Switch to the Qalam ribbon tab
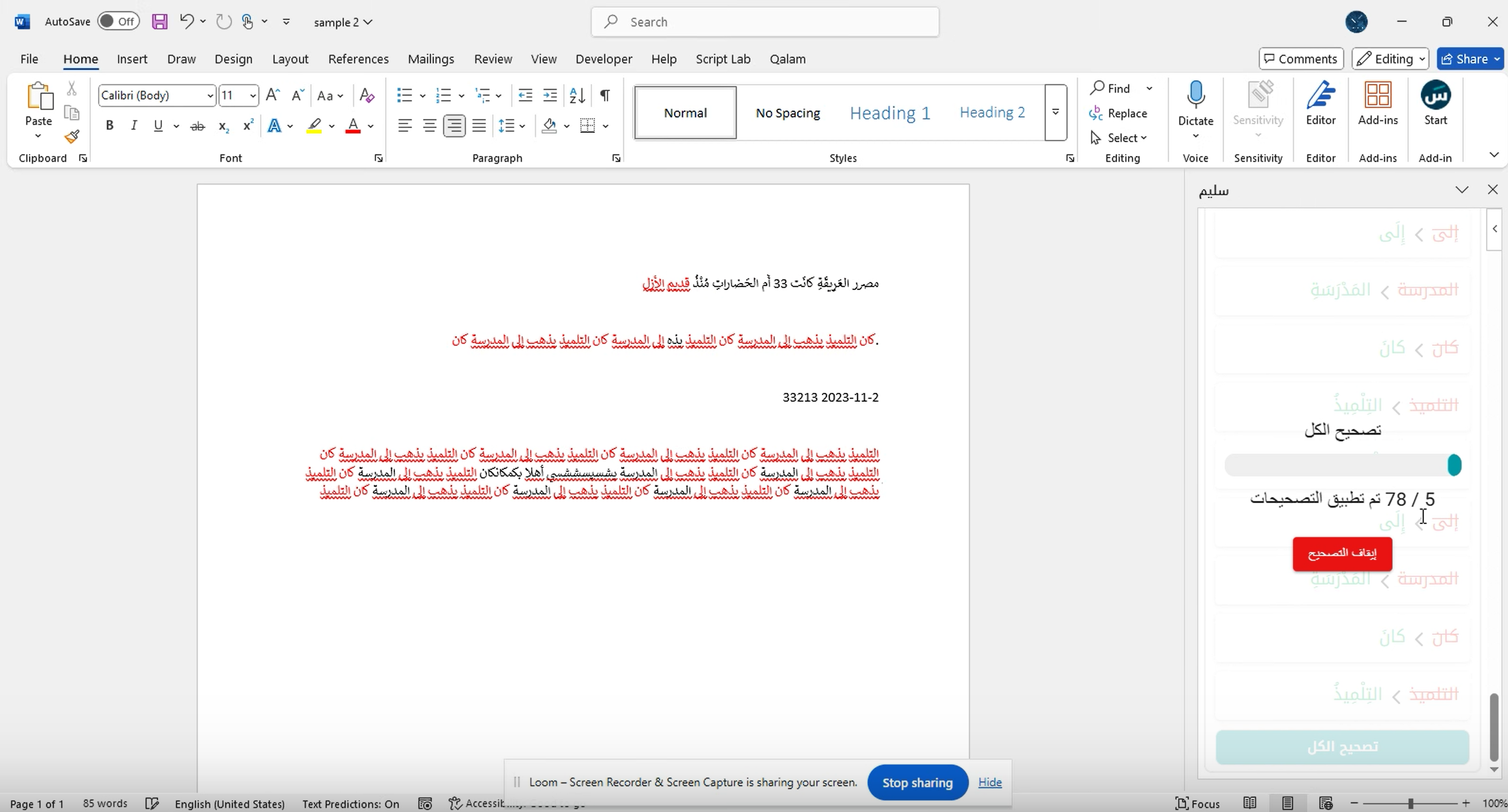The width and height of the screenshot is (1508, 812). point(788,58)
